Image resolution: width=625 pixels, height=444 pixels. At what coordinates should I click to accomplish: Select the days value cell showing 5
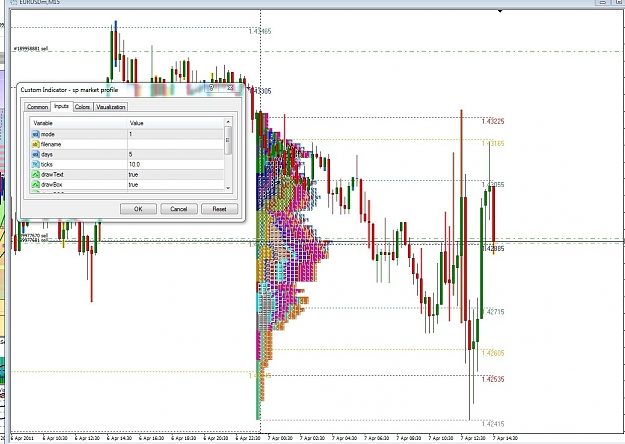175,154
